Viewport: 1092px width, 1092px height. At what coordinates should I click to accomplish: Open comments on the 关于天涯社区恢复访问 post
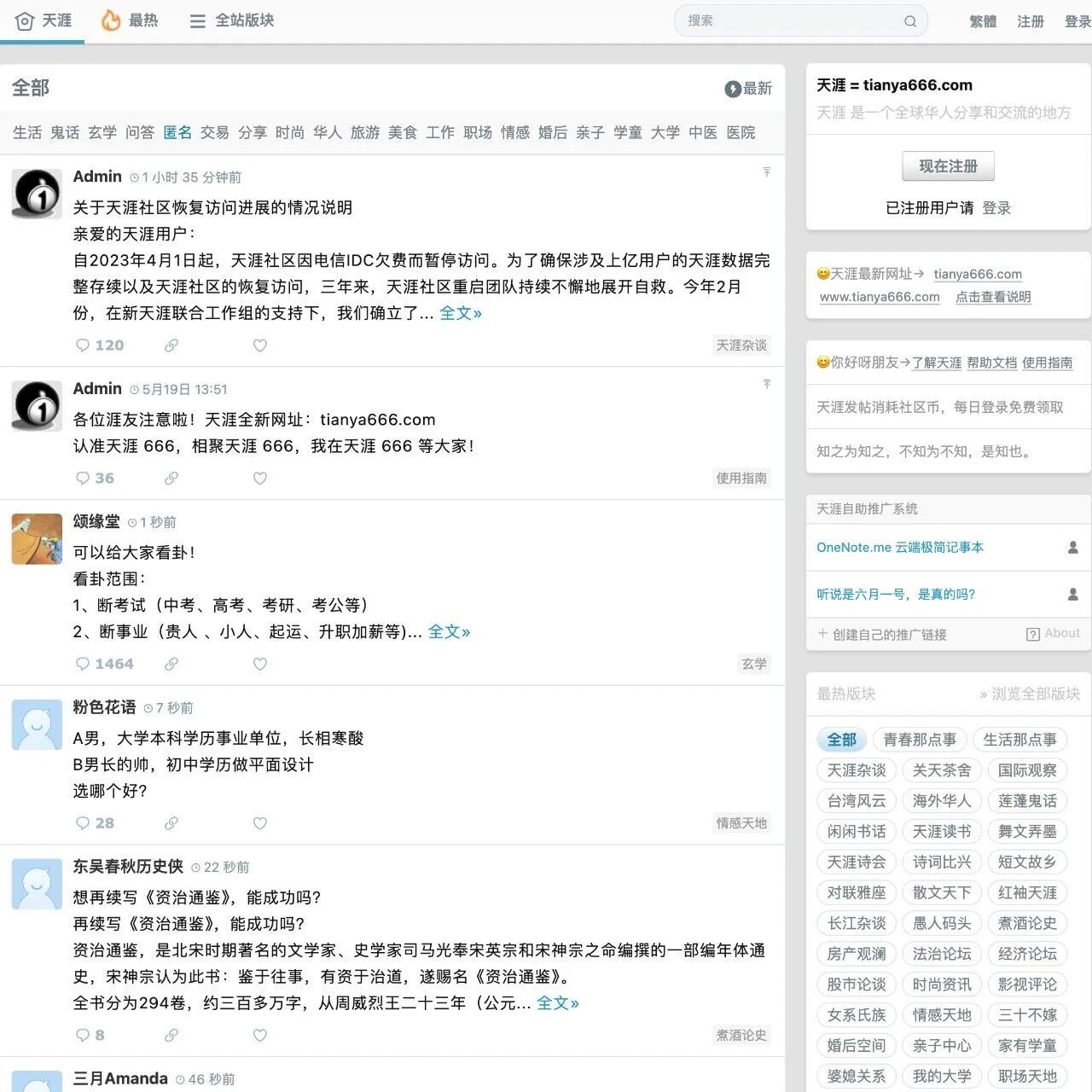click(x=100, y=346)
